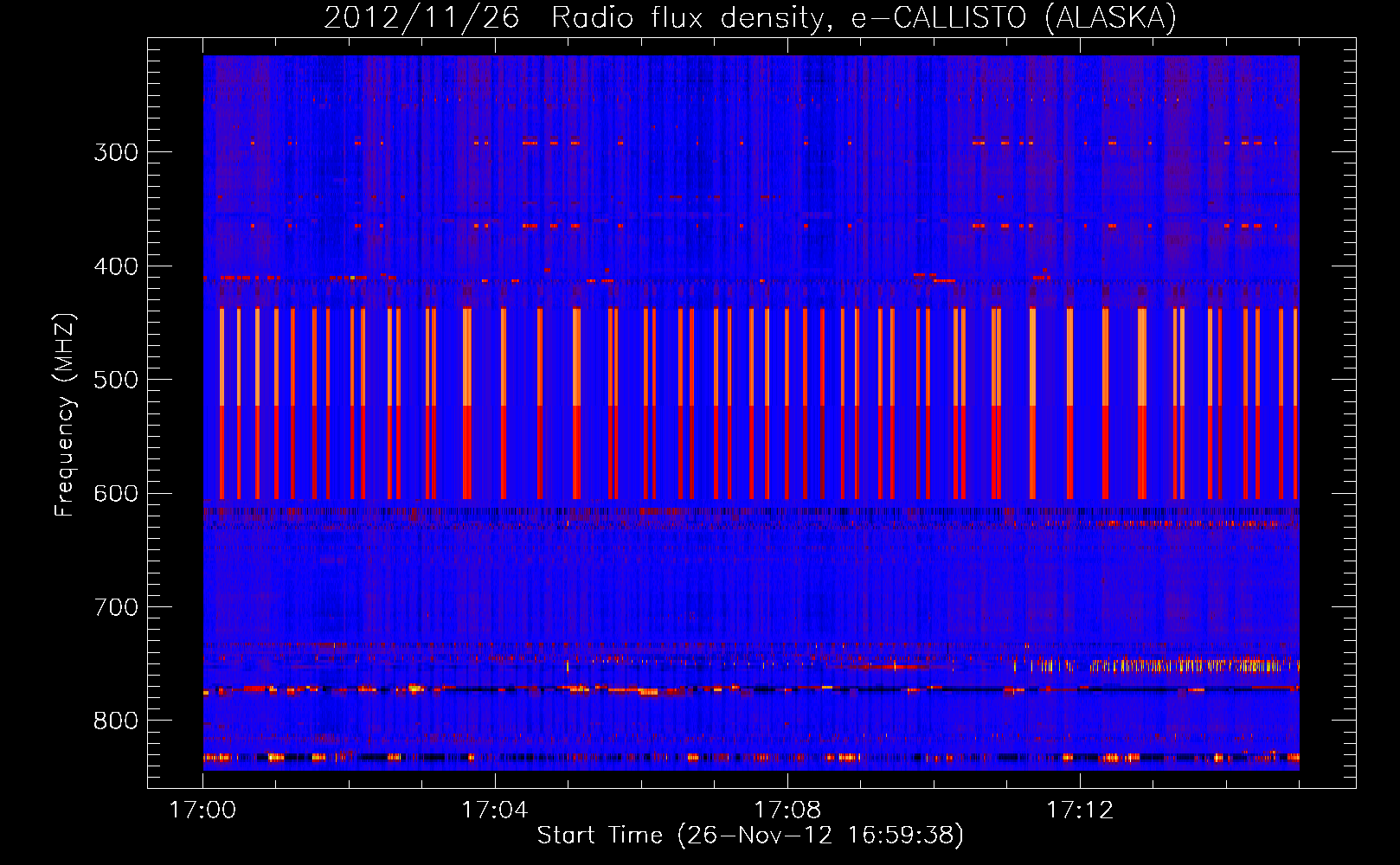Click the 300 frequency tick label
The image size is (1400, 865).
point(116,152)
